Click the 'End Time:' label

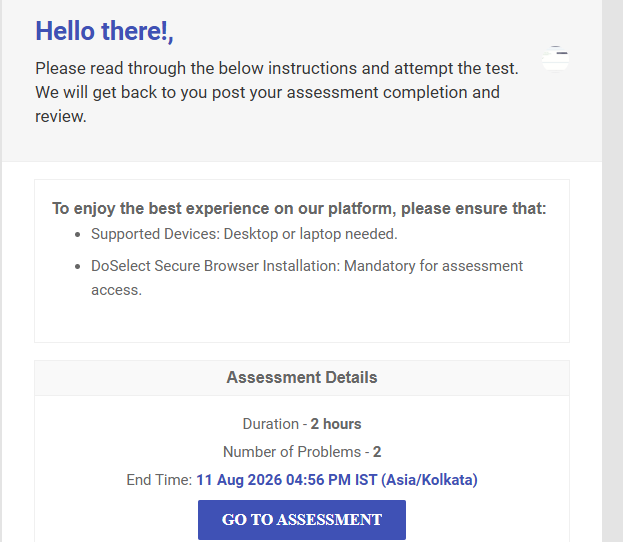159,480
